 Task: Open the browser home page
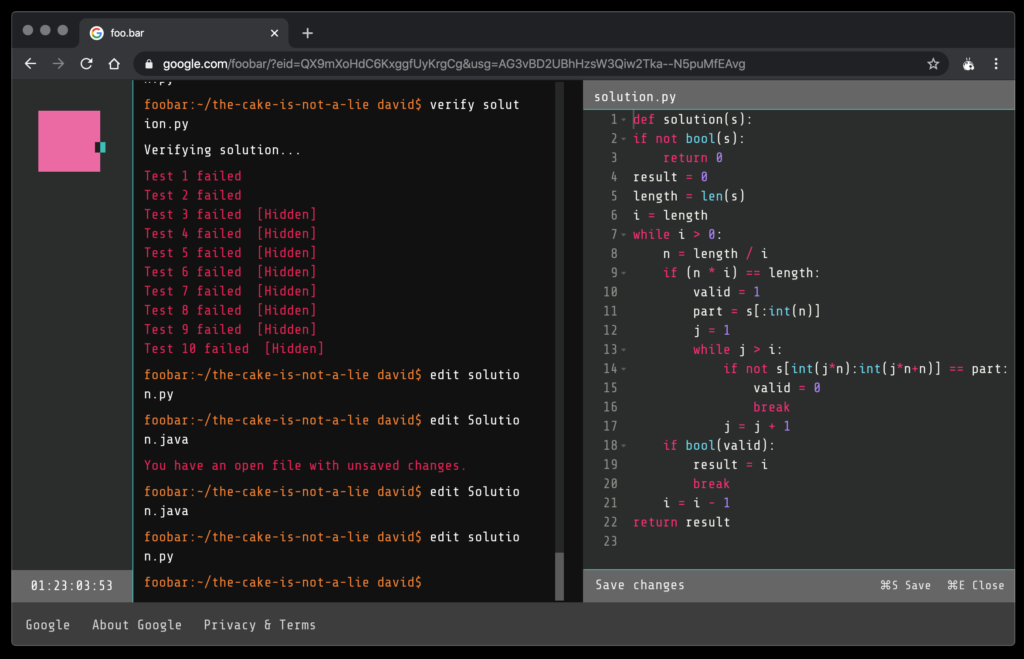[x=114, y=64]
